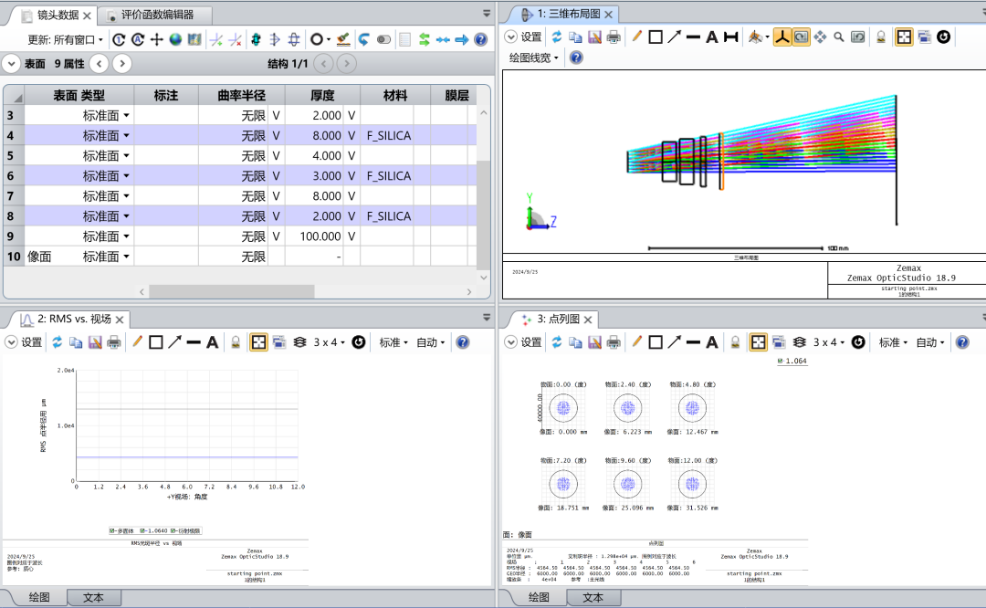Click 设置 button in spot diagram window
This screenshot has height=608, width=986.
(524, 342)
